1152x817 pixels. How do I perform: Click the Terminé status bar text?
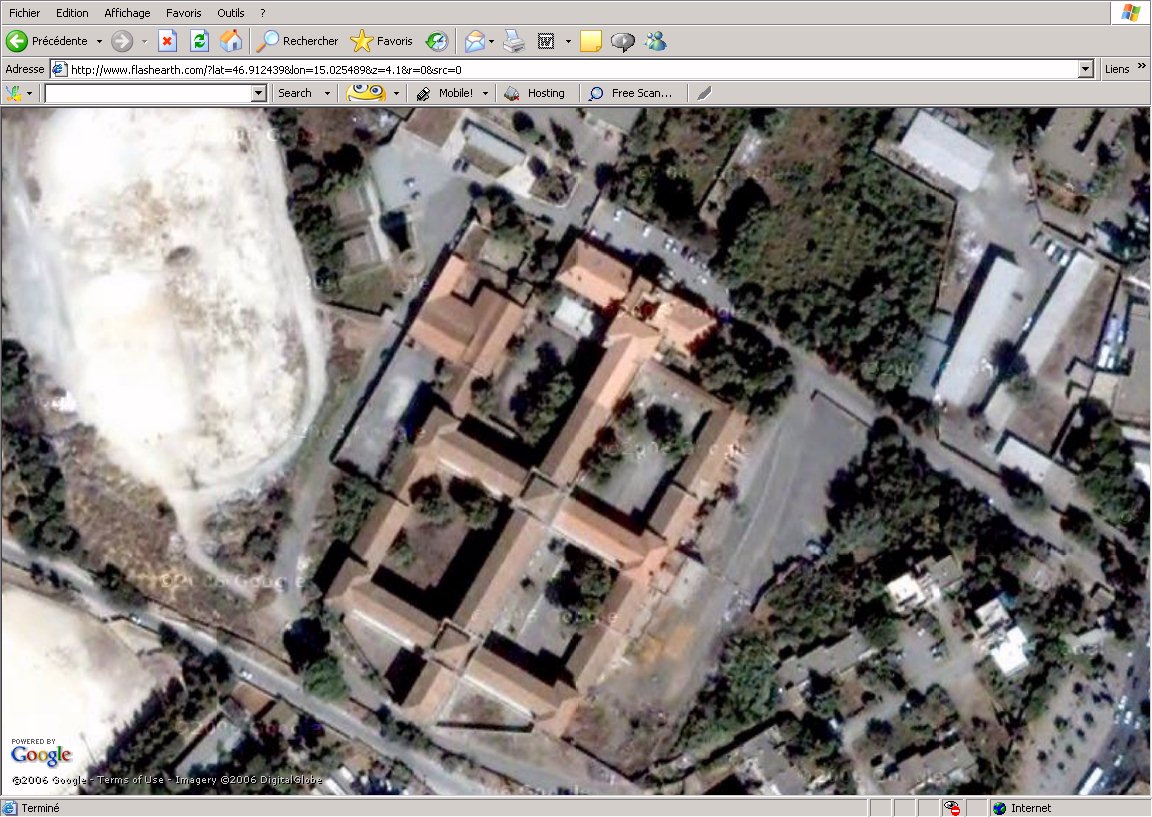click(x=40, y=808)
